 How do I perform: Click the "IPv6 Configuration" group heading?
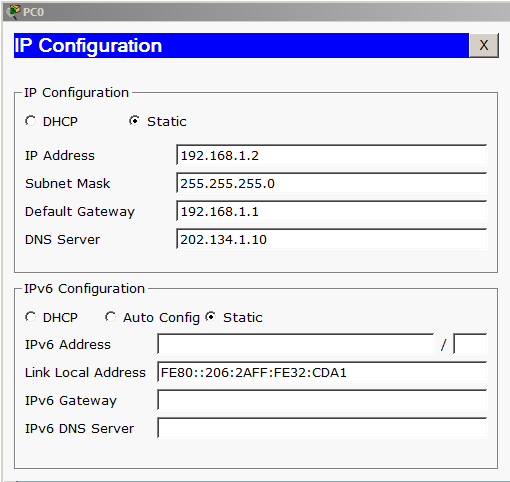coord(85,289)
